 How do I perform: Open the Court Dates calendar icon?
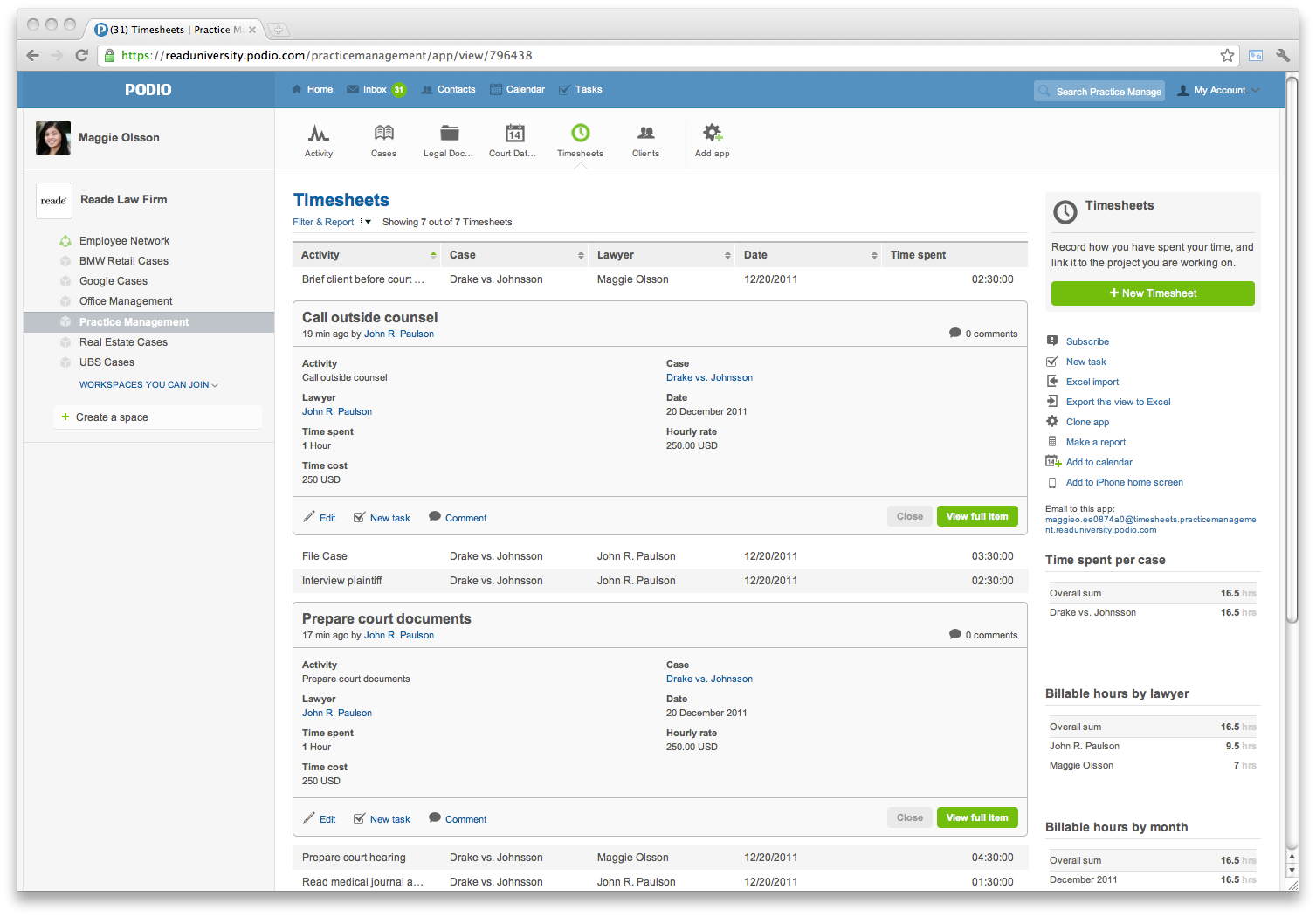pyautogui.click(x=514, y=134)
